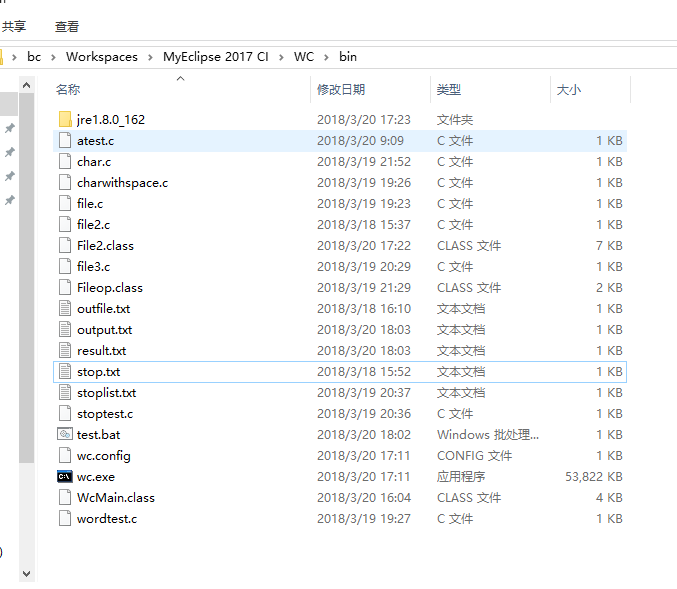The width and height of the screenshot is (677, 589).
Task: Select the file name stoplist.txt
Action: [107, 393]
